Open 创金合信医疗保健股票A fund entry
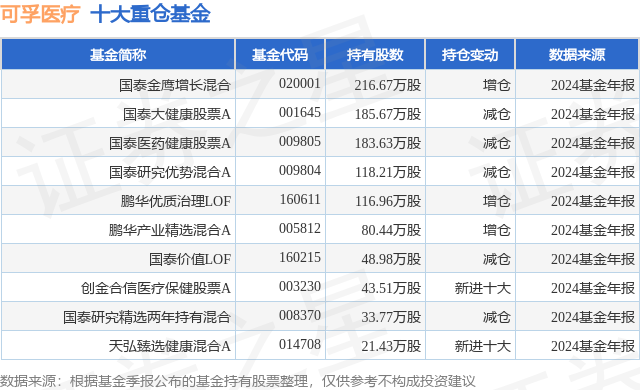Viewport: 640px width, 390px height. pos(156,288)
